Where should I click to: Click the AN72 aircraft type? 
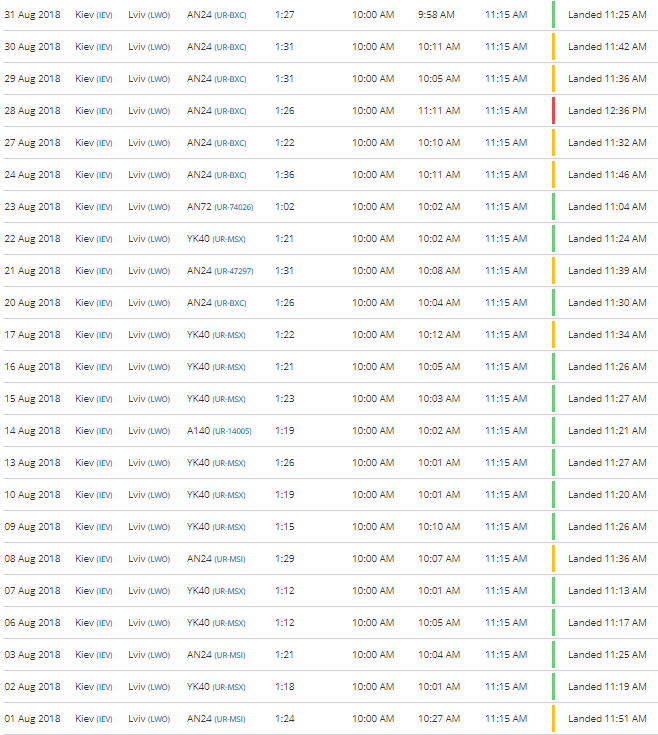pyautogui.click(x=199, y=207)
